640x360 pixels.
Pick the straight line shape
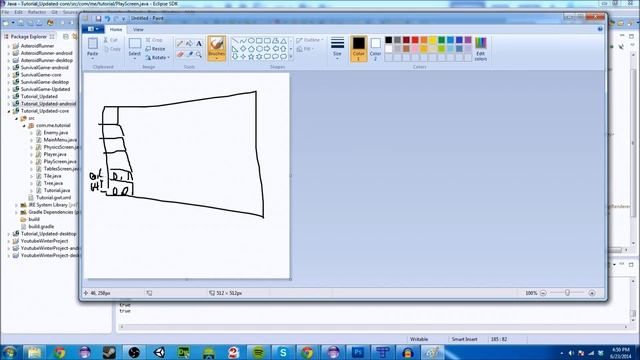coord(235,41)
